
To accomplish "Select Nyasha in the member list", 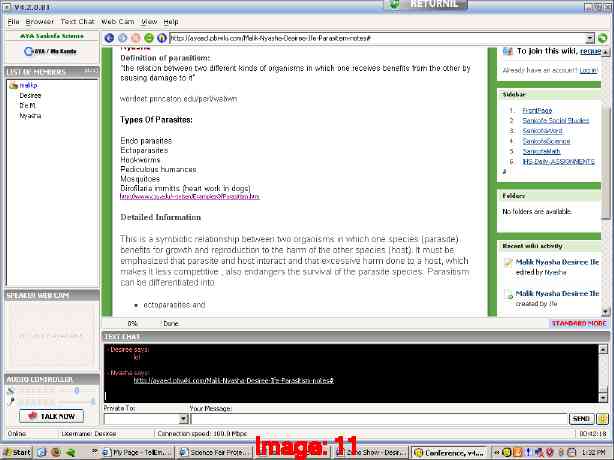I will pos(30,116).
